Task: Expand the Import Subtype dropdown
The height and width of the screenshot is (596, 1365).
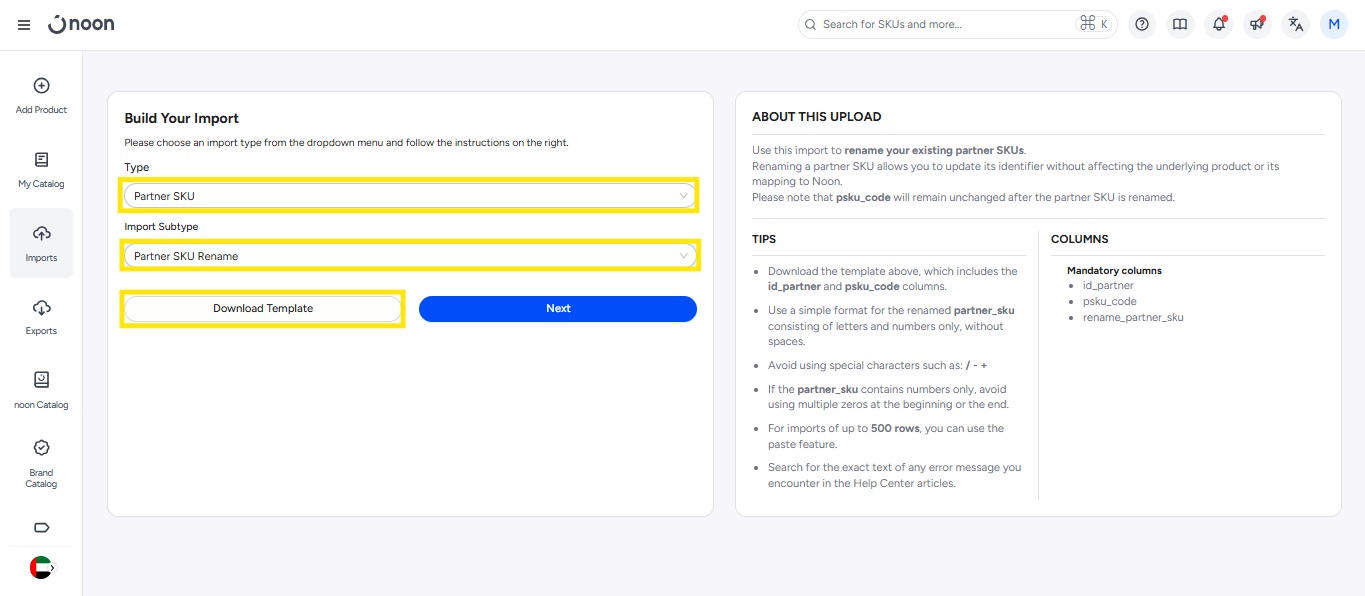Action: [x=409, y=256]
